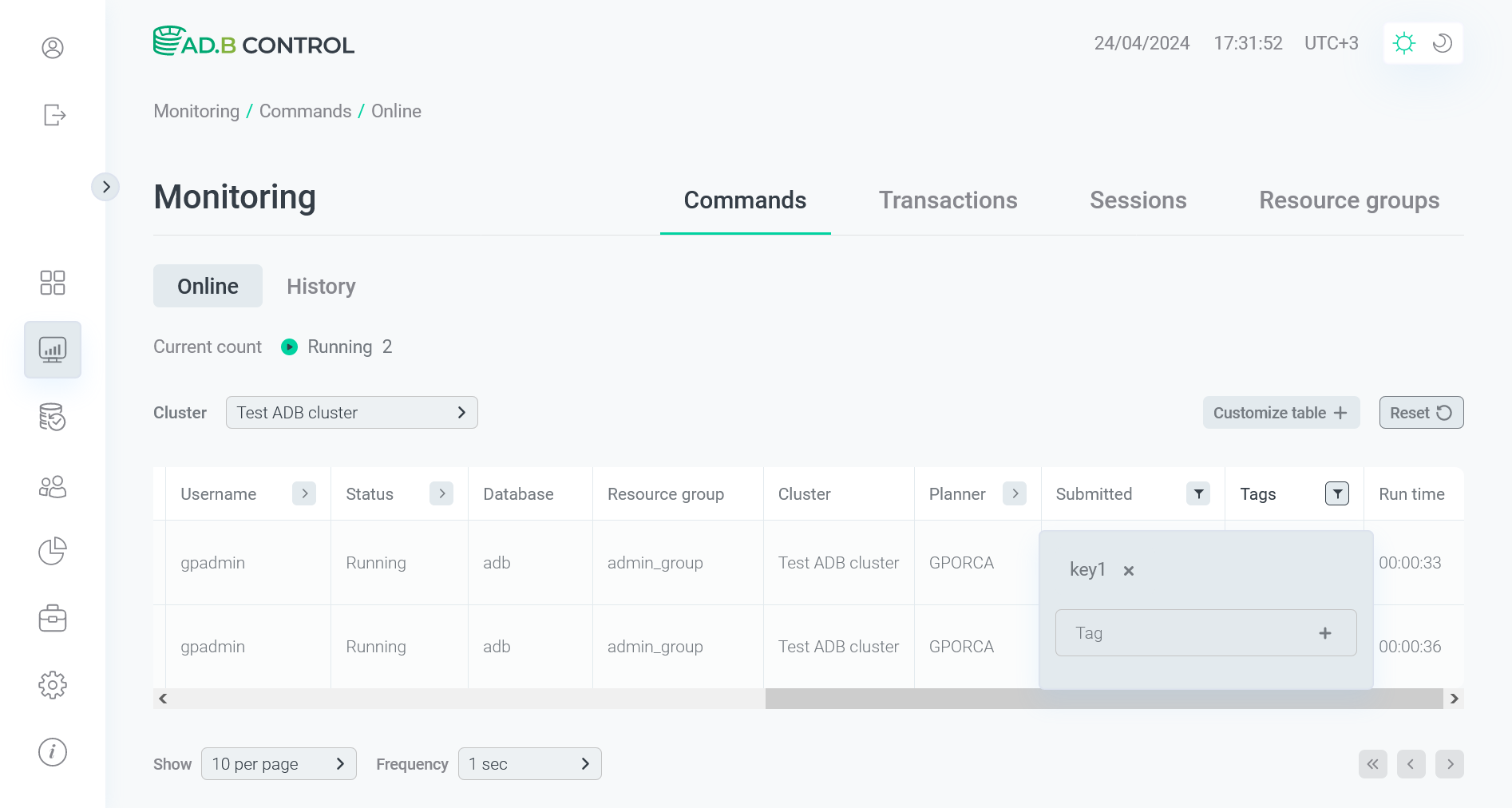Screen dimensions: 1512x808
Task: Switch to light theme sun icon
Action: click(x=1403, y=43)
